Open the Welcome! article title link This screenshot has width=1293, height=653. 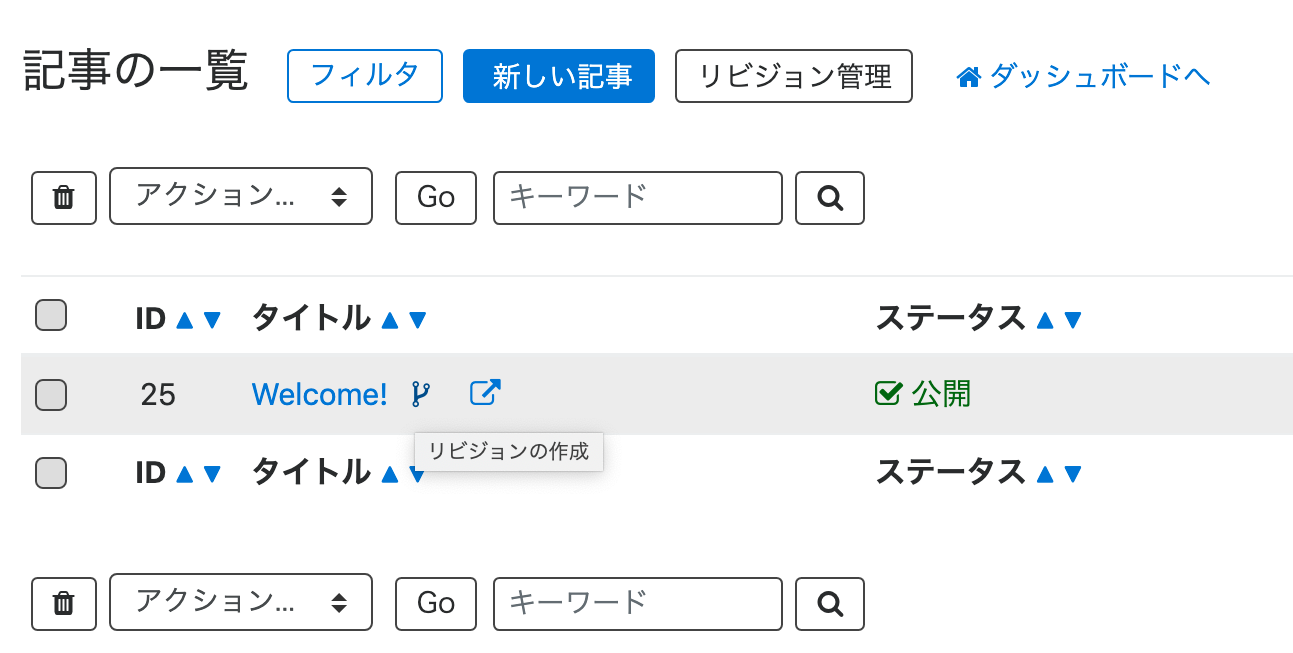pyautogui.click(x=319, y=395)
